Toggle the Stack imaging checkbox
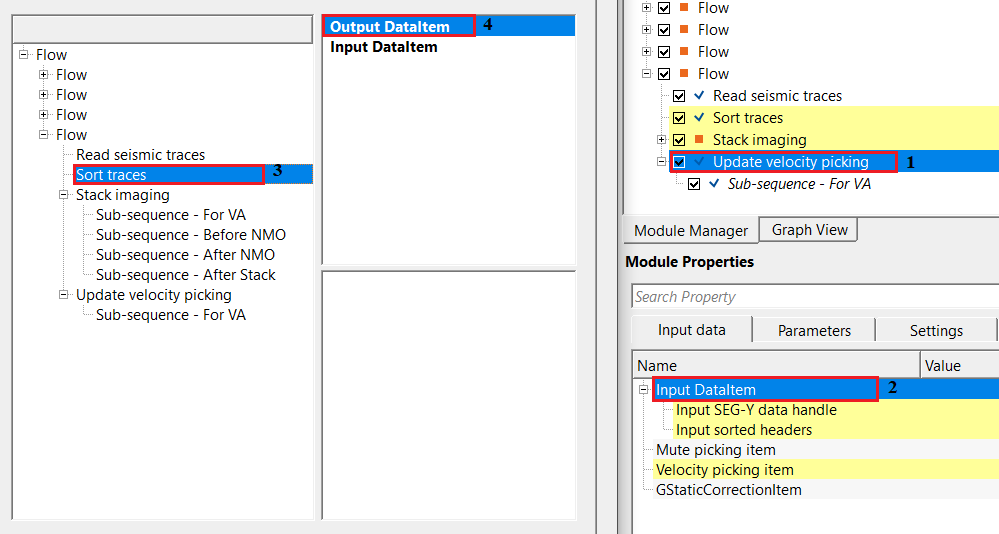 click(679, 140)
